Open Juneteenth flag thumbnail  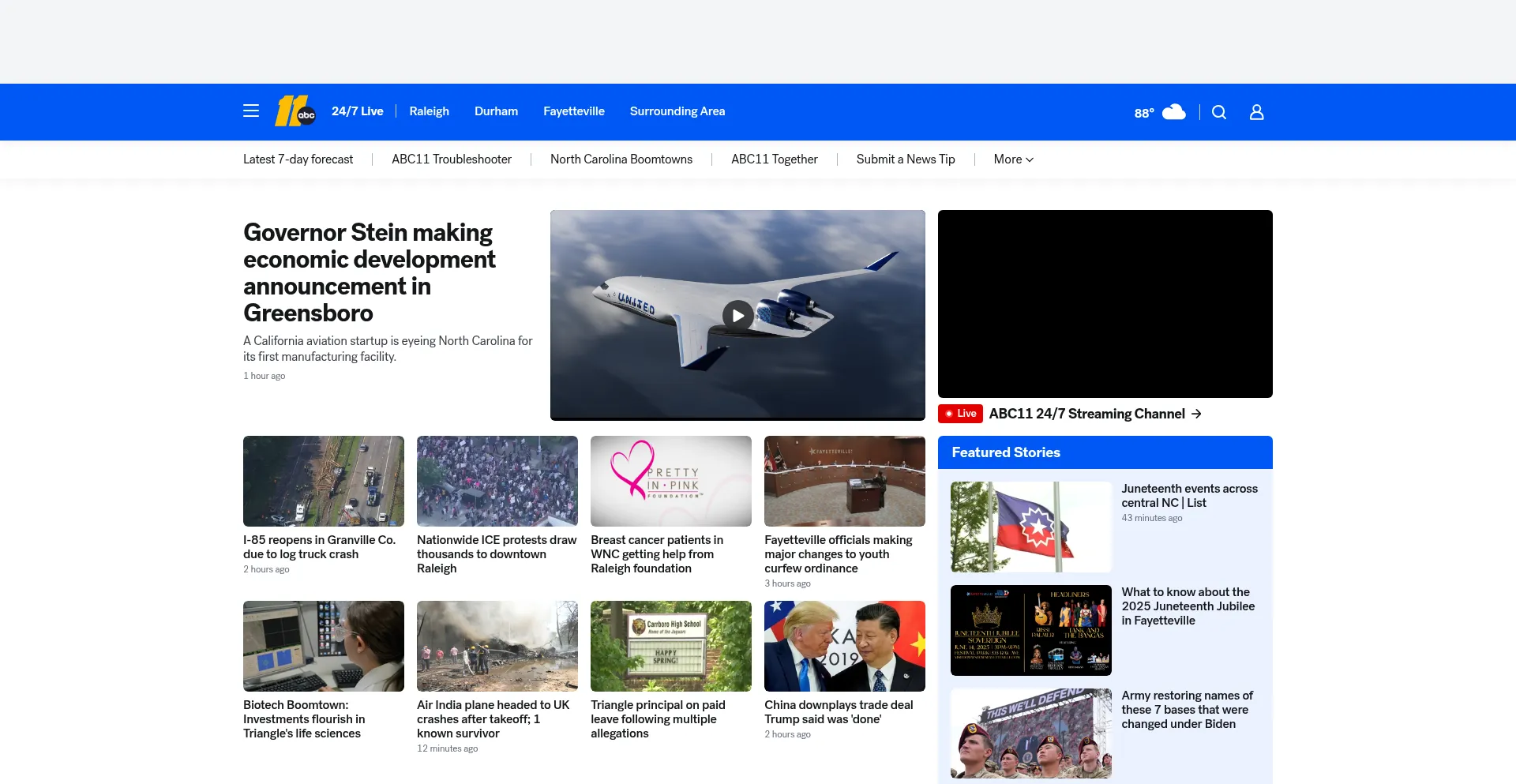point(1031,527)
